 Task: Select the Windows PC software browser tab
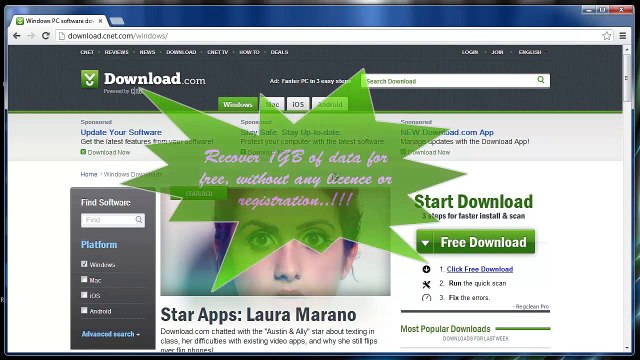[59, 21]
